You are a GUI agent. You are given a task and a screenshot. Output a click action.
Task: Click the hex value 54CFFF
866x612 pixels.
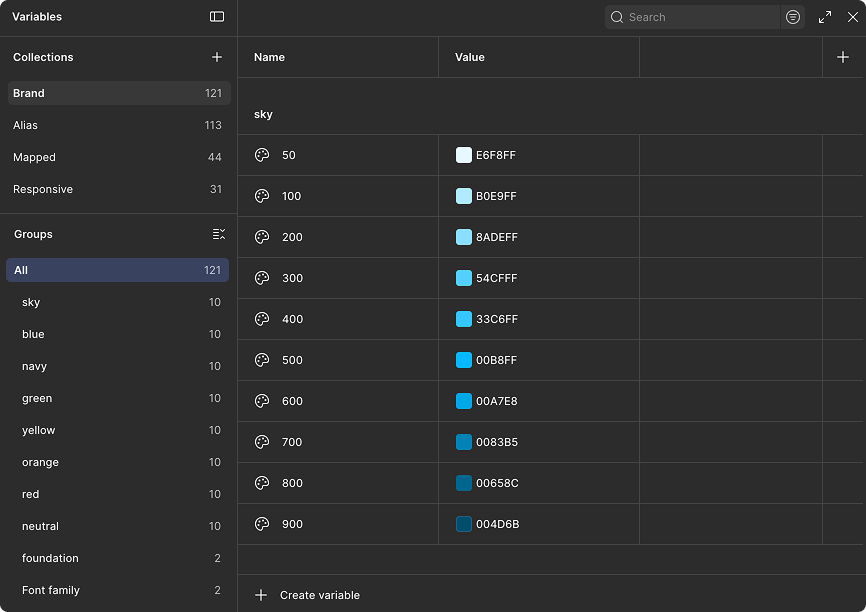click(x=497, y=278)
